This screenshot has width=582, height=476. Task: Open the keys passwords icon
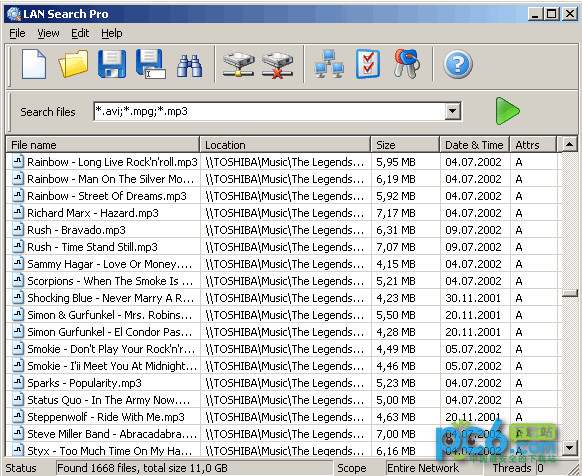[407, 63]
